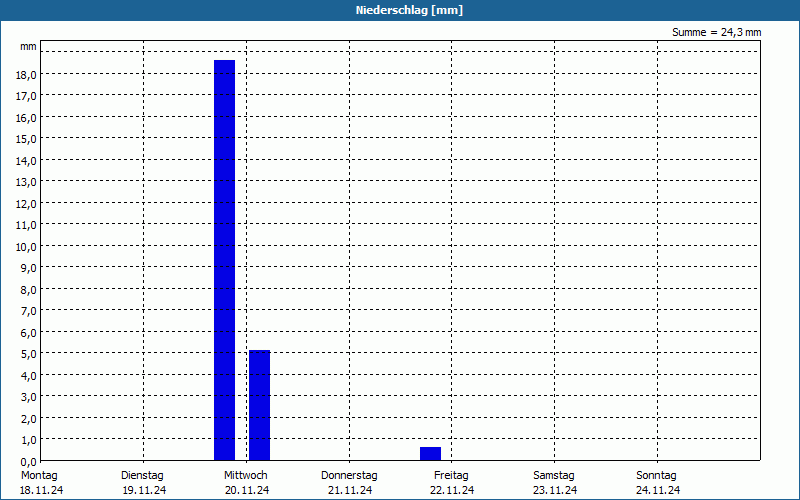Image resolution: width=800 pixels, height=500 pixels.
Task: Click the date 22.11.24
Action: 452,490
